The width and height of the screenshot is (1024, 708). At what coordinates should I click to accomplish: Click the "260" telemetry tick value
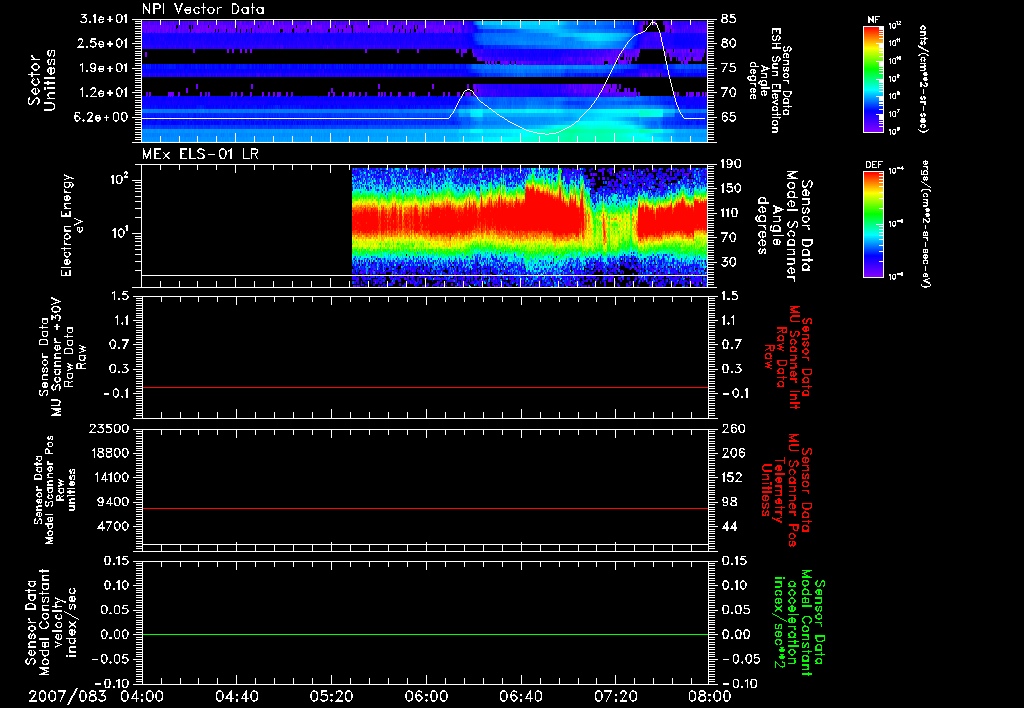click(x=733, y=428)
